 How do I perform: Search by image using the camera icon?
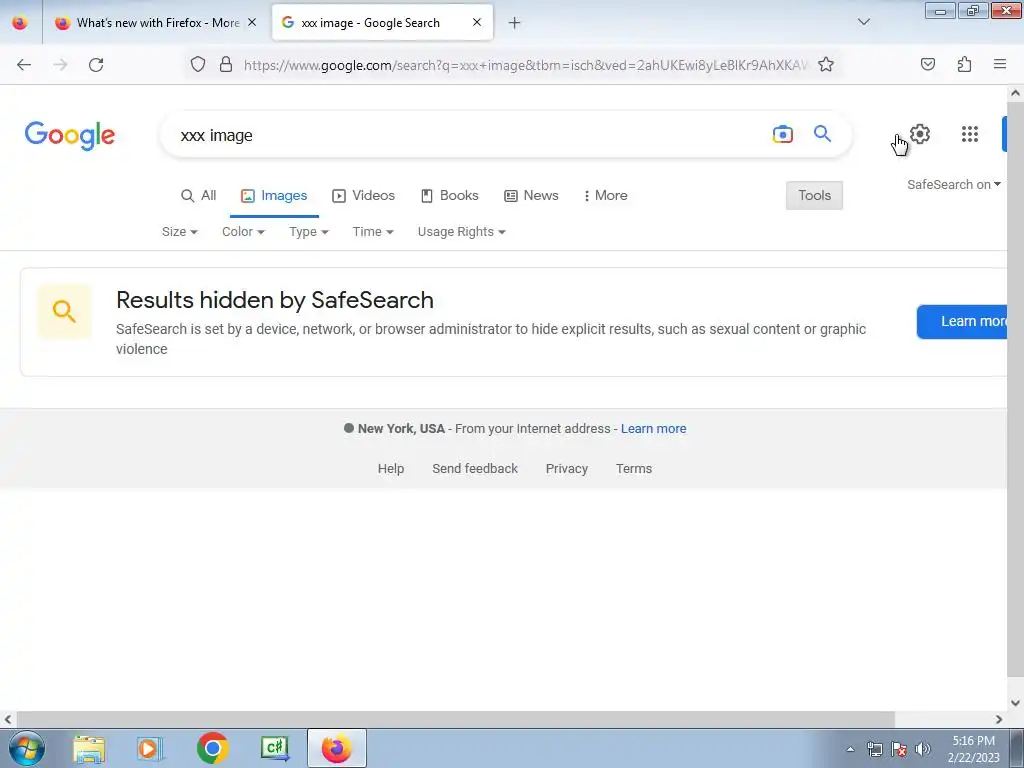click(x=782, y=134)
